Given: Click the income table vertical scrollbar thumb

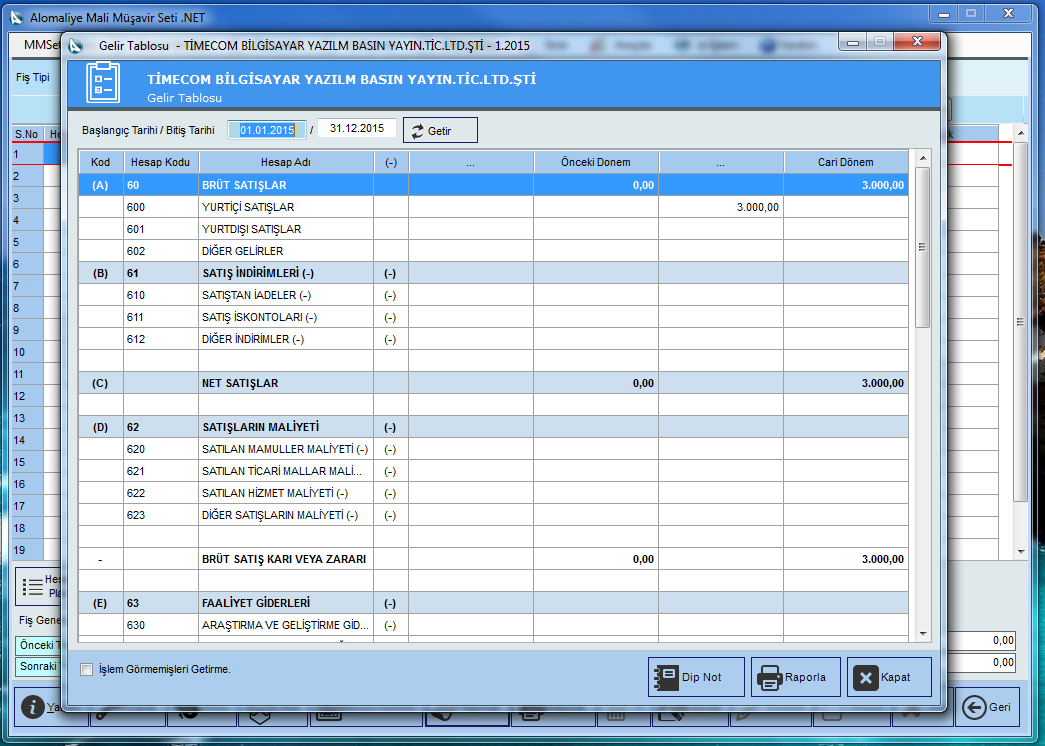Looking at the screenshot, I should (x=923, y=247).
